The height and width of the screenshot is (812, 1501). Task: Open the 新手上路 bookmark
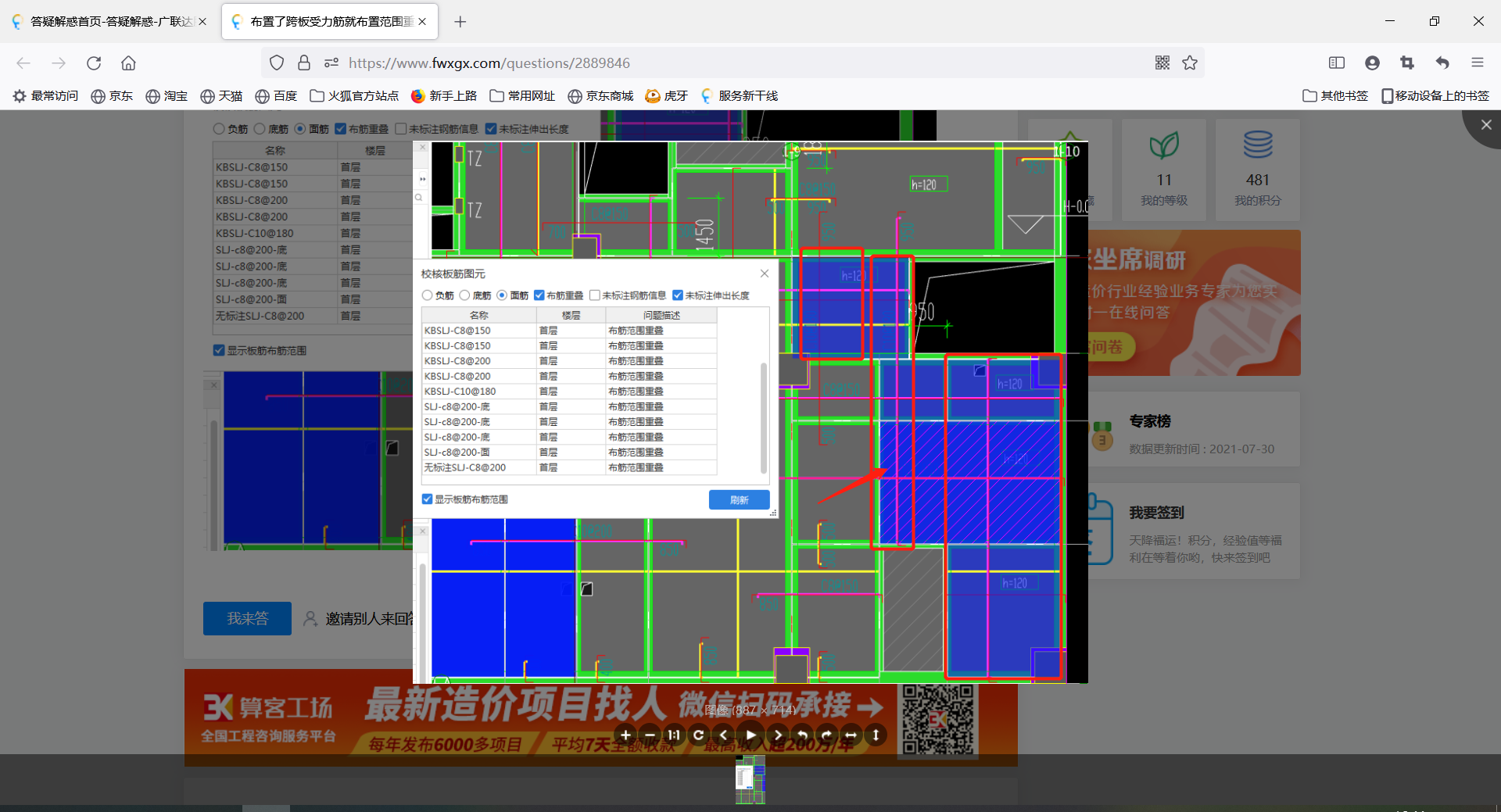point(444,96)
